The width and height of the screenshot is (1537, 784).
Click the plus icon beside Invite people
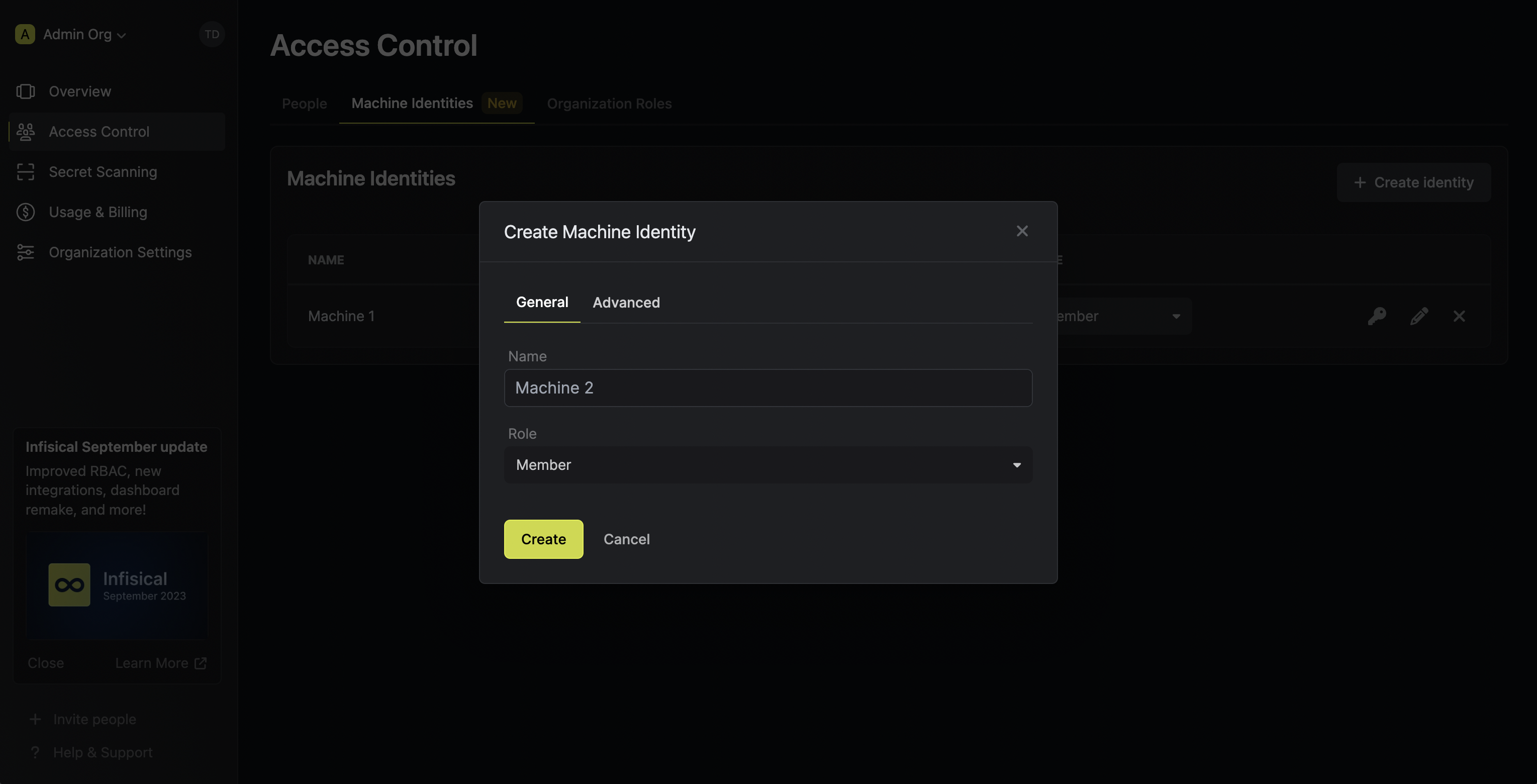pyautogui.click(x=35, y=720)
